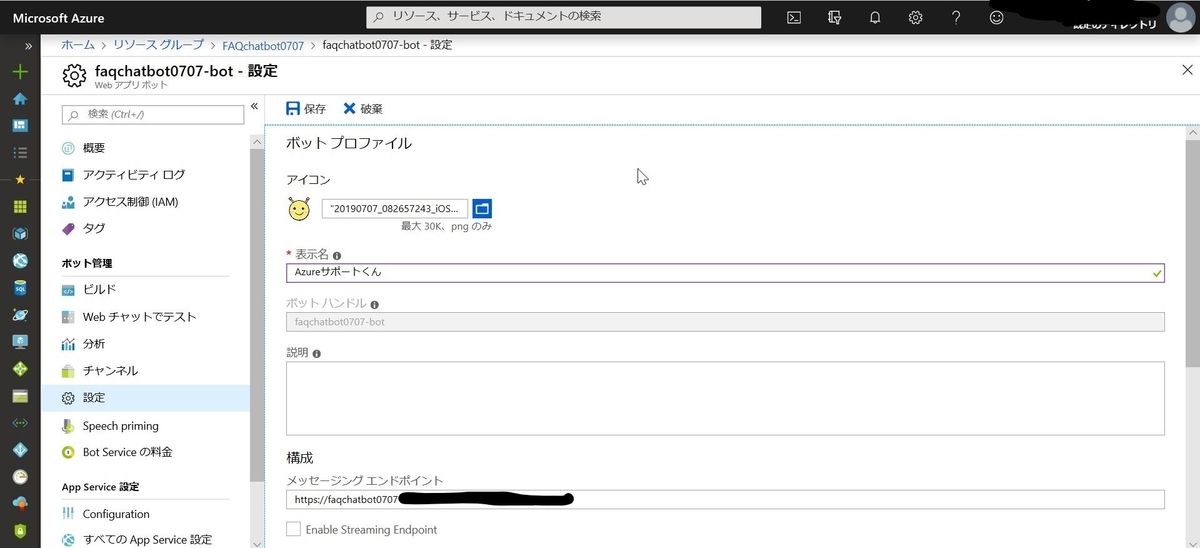Open Virtual machines monitor icon in left rail
Screen dimensions: 1200x548
(20, 341)
